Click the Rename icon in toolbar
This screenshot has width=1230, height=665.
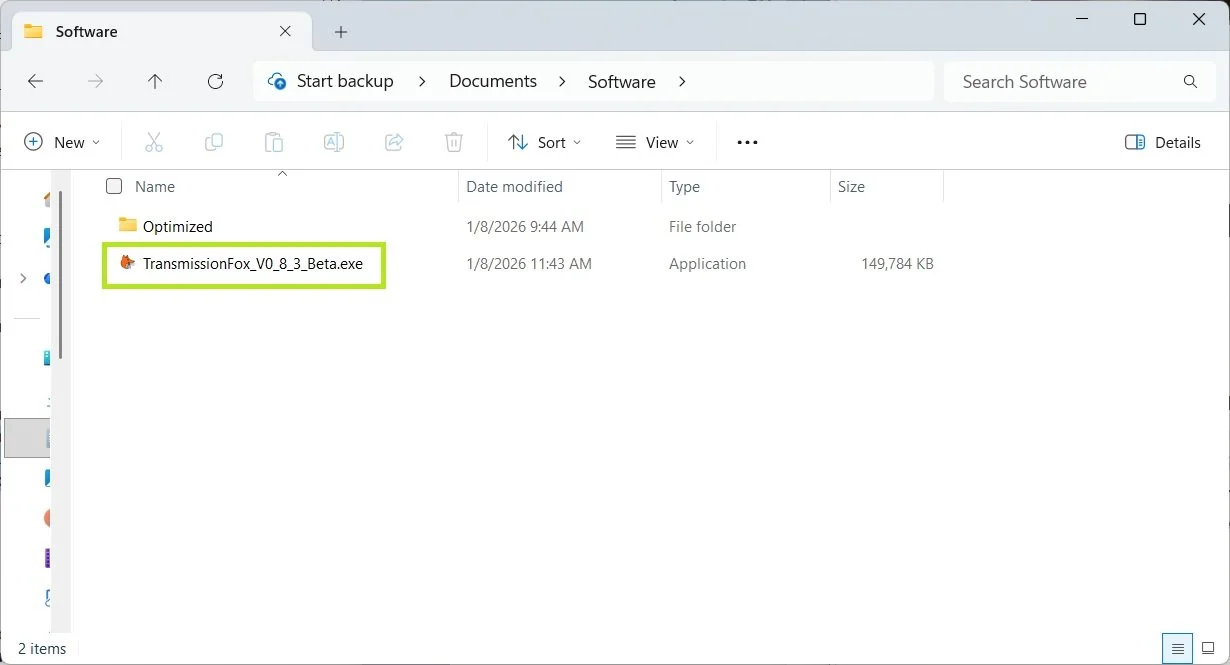334,142
